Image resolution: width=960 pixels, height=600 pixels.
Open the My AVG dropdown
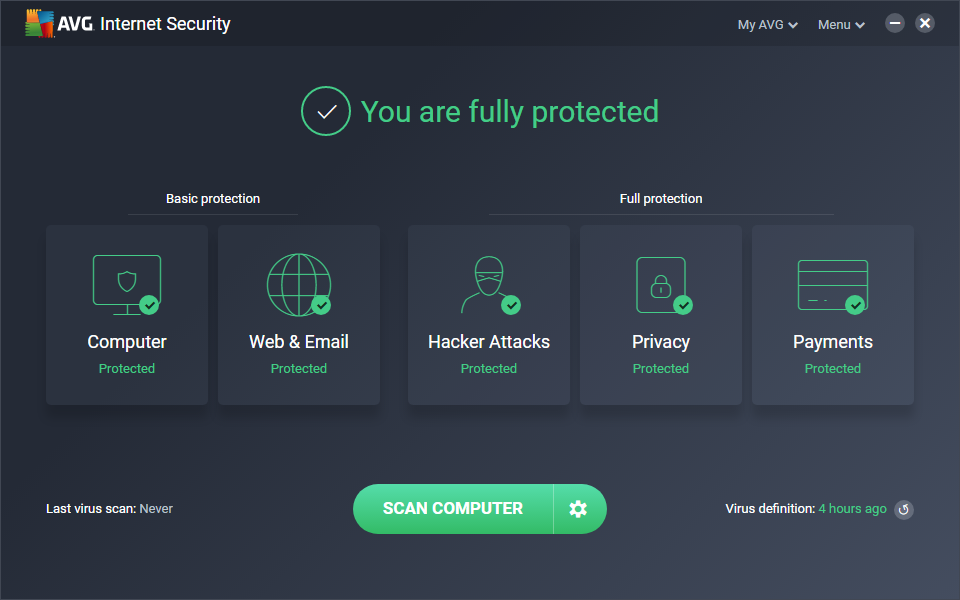[x=766, y=24]
